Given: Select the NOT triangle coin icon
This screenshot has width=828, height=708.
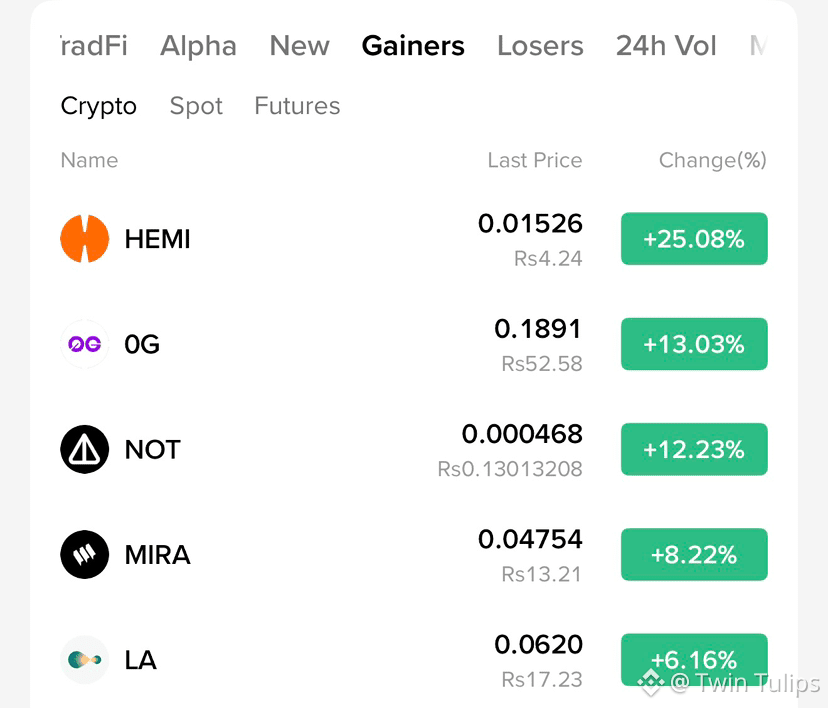Looking at the screenshot, I should [x=84, y=449].
